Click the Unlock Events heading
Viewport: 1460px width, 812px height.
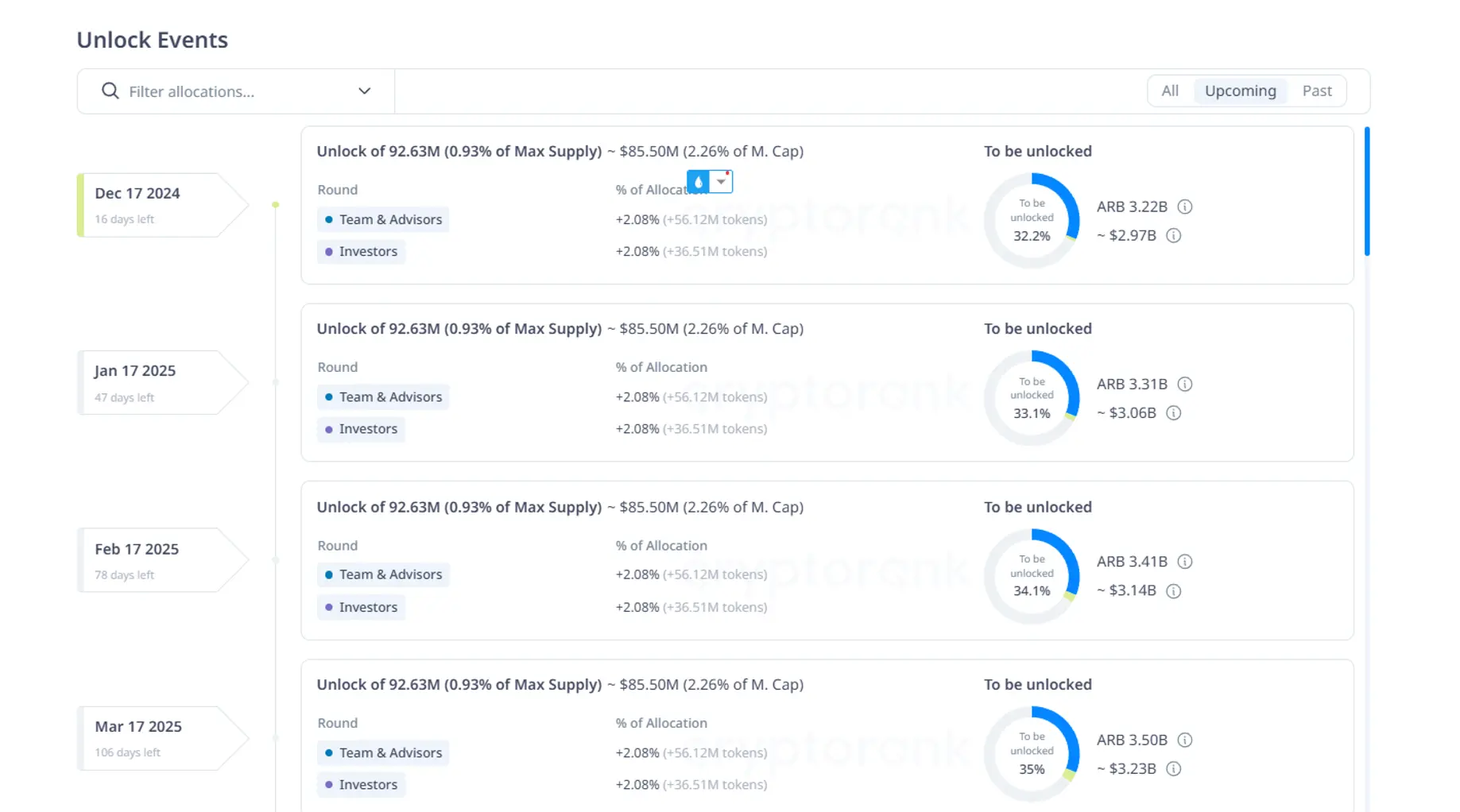point(153,40)
